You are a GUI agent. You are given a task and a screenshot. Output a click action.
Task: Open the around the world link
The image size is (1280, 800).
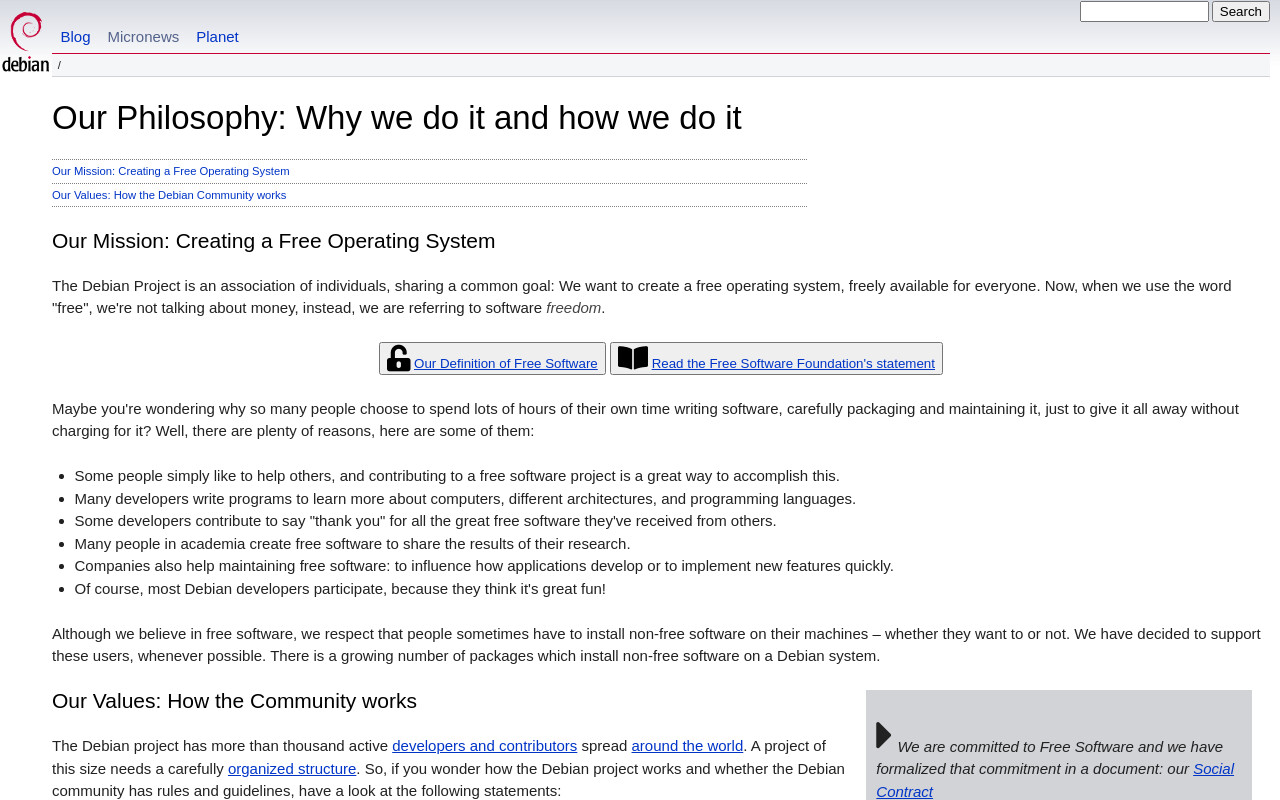687,746
